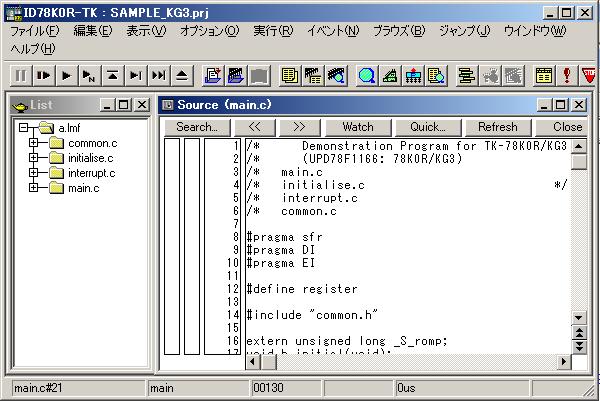
Task: Expand the main.c tree node
Action: [33, 188]
